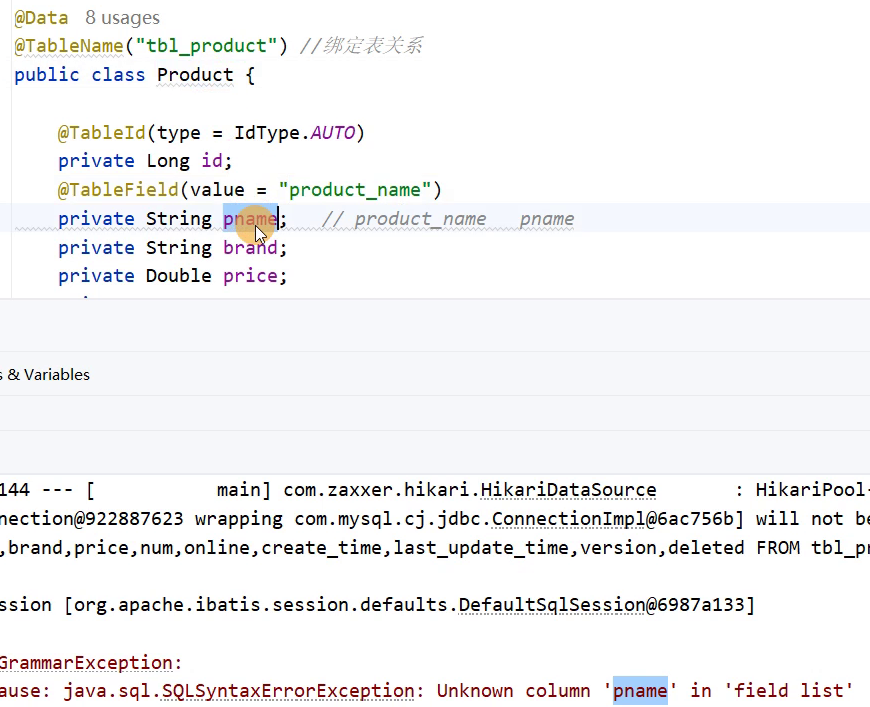Viewport: 870px width, 707px height.
Task: Click the Product class name
Action: (195, 75)
